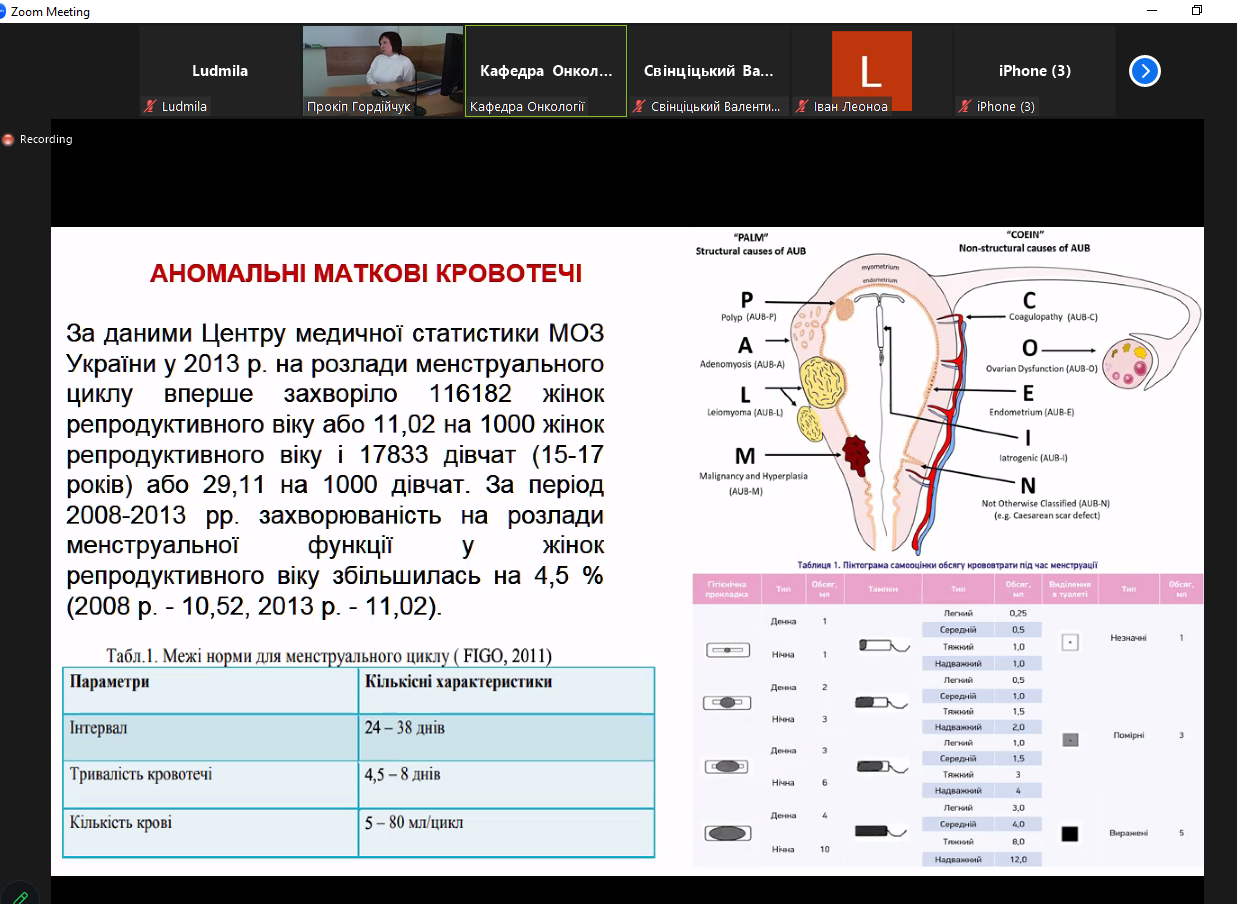The image size is (1237, 904).
Task: Click the Помірні row label in pictogram
Action: pos(1129,735)
